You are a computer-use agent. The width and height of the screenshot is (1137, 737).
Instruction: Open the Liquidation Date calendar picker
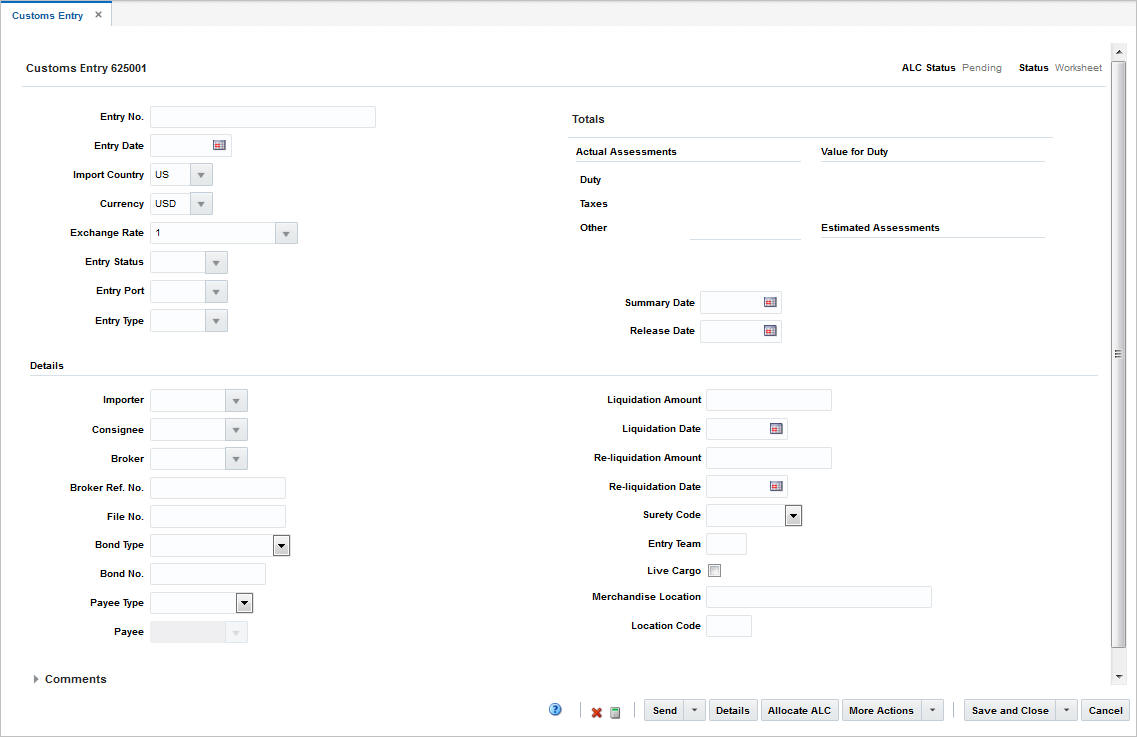[776, 429]
